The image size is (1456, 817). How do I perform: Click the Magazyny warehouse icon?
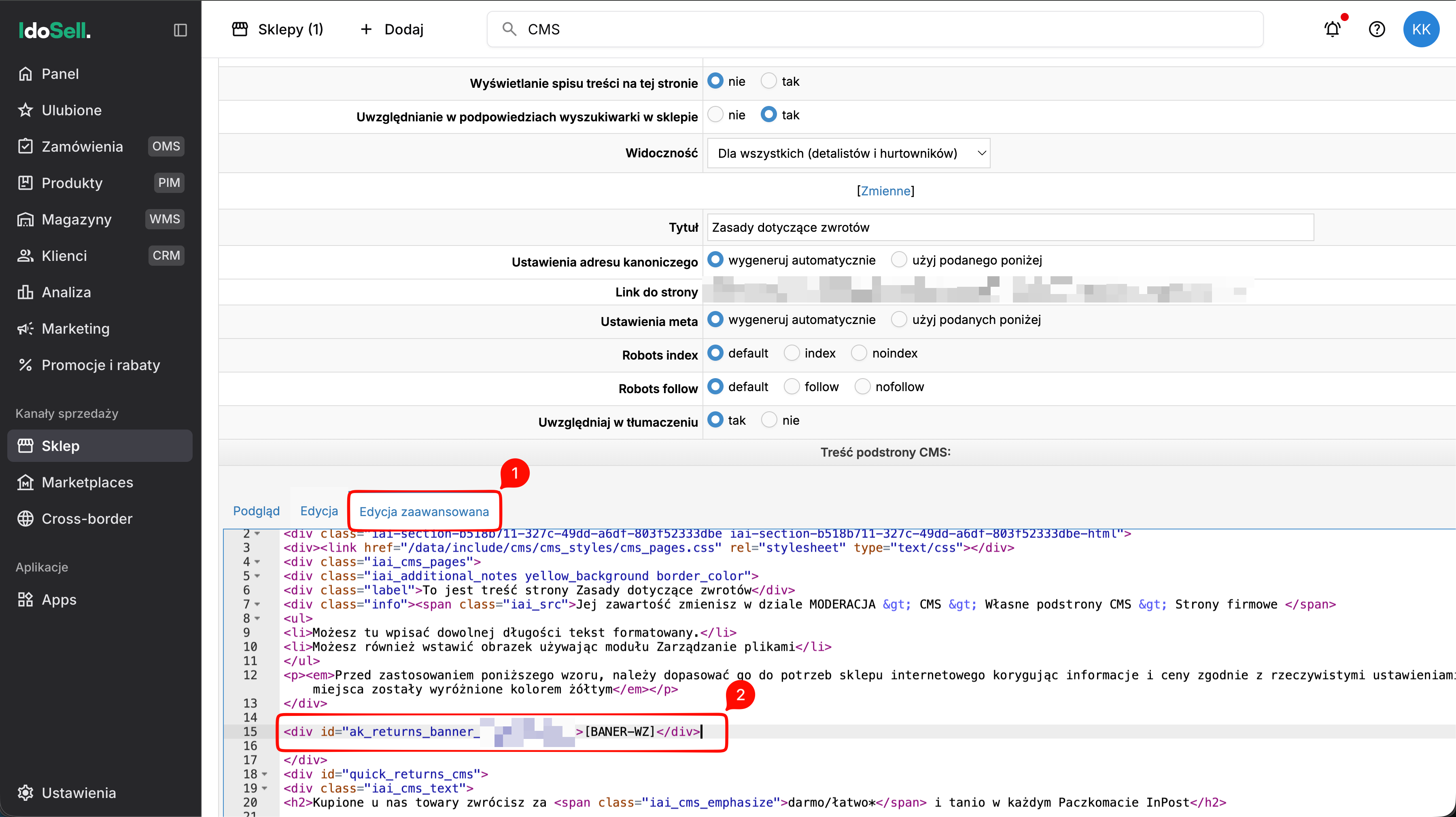[x=25, y=219]
